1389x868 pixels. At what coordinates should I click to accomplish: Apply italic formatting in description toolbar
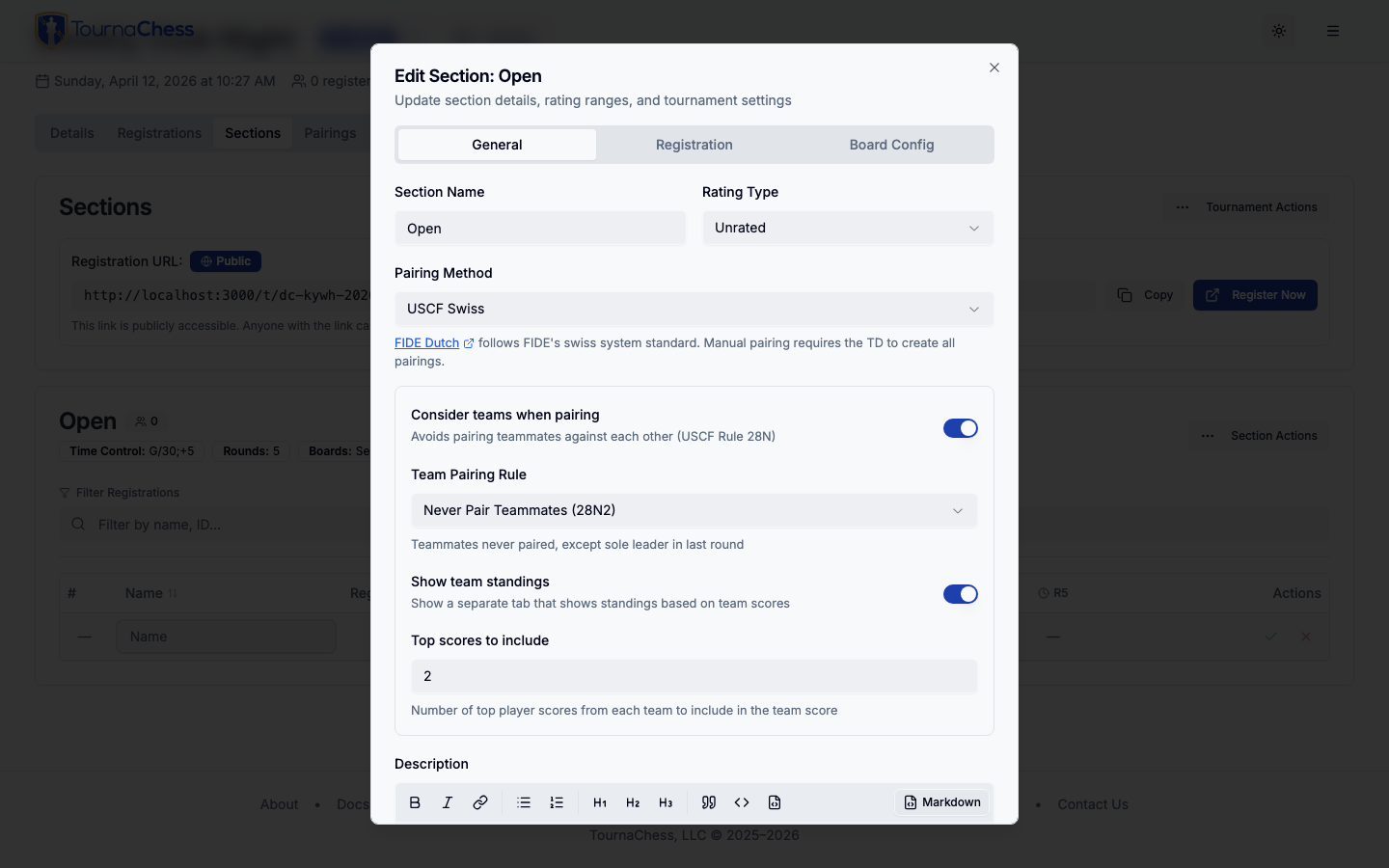(448, 802)
